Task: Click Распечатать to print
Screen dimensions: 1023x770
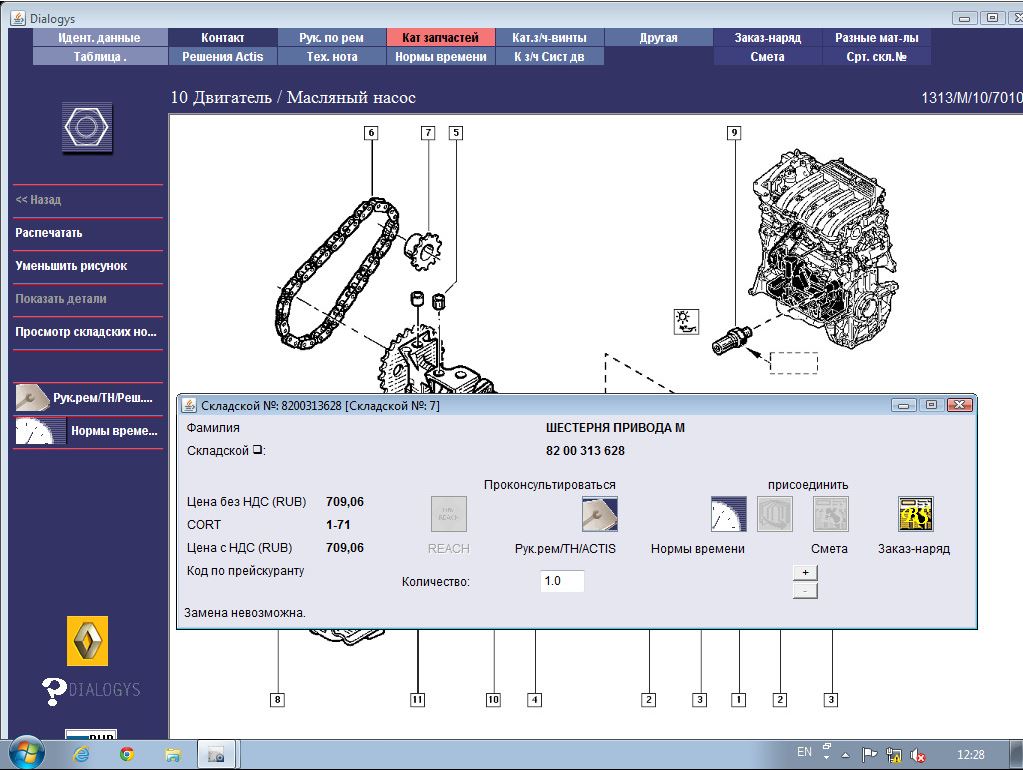Action: (87, 233)
